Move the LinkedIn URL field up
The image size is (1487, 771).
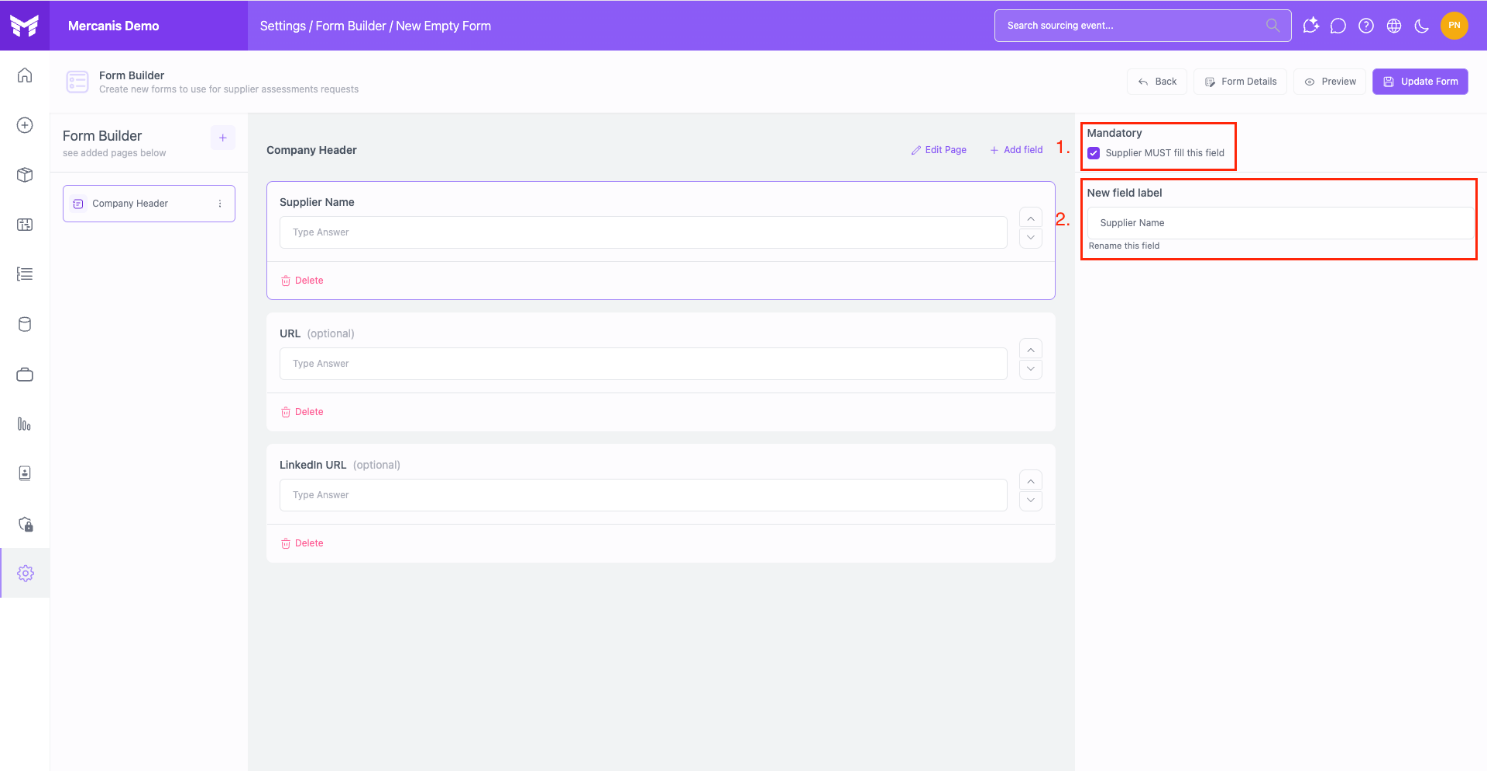tap(1031, 480)
